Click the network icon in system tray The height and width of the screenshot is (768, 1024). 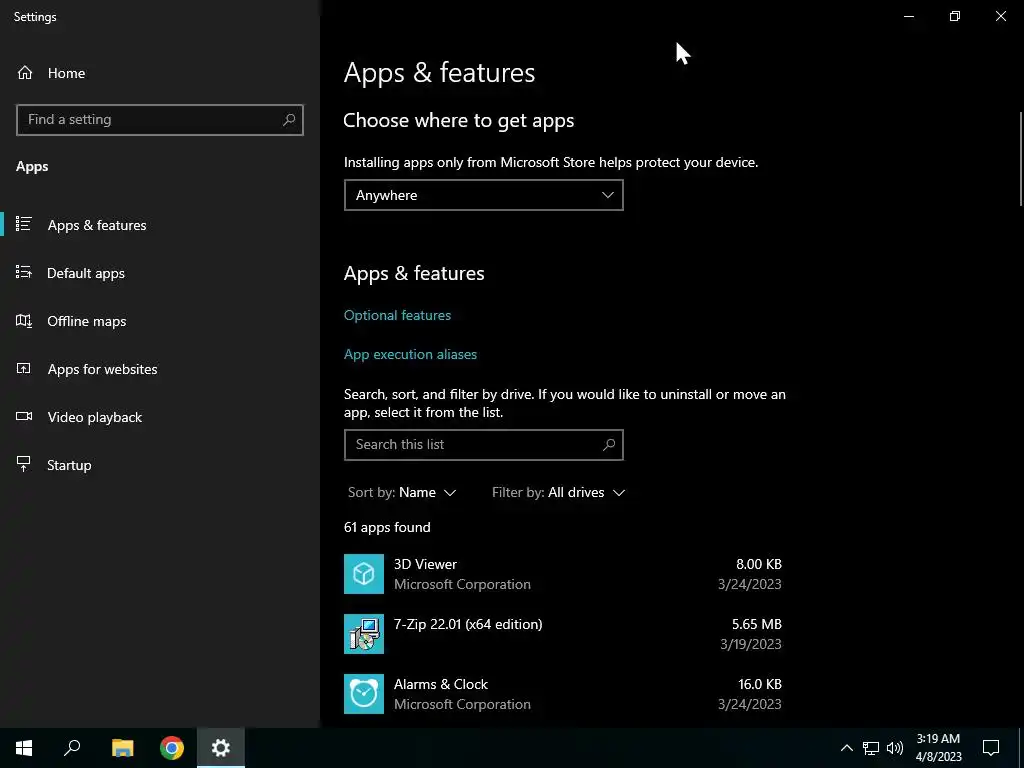point(871,748)
